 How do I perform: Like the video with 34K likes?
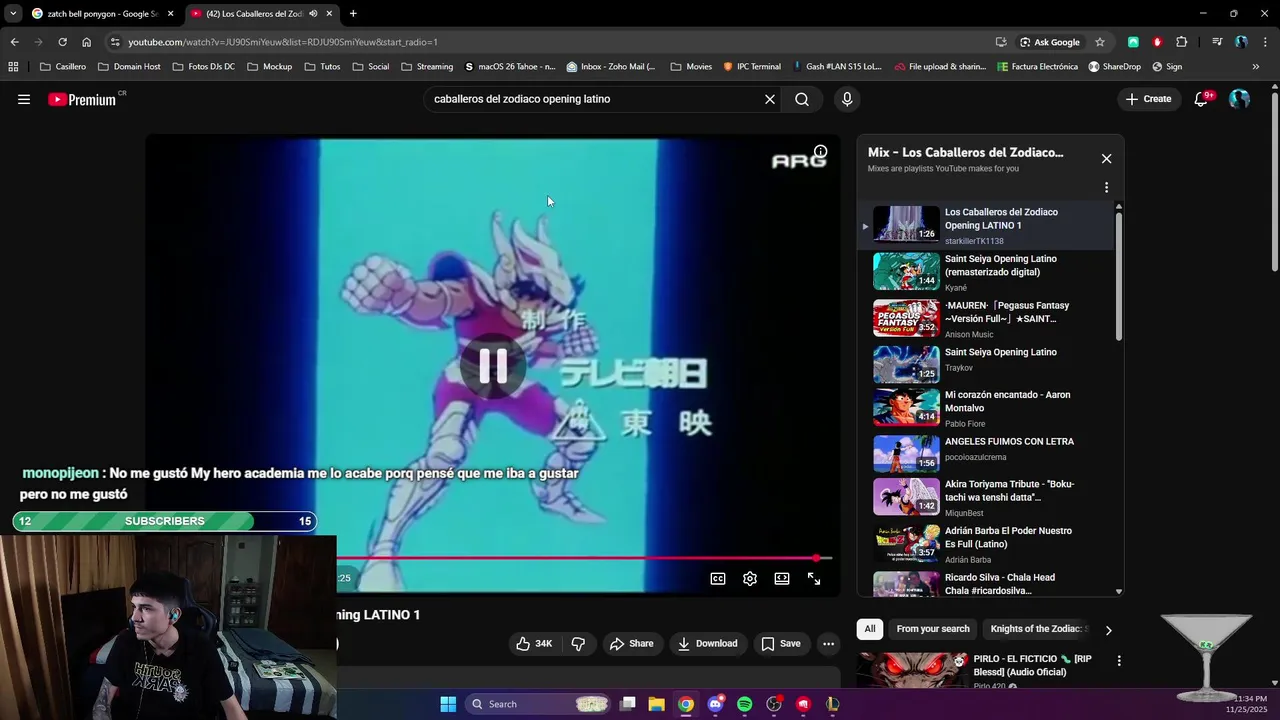pos(535,644)
